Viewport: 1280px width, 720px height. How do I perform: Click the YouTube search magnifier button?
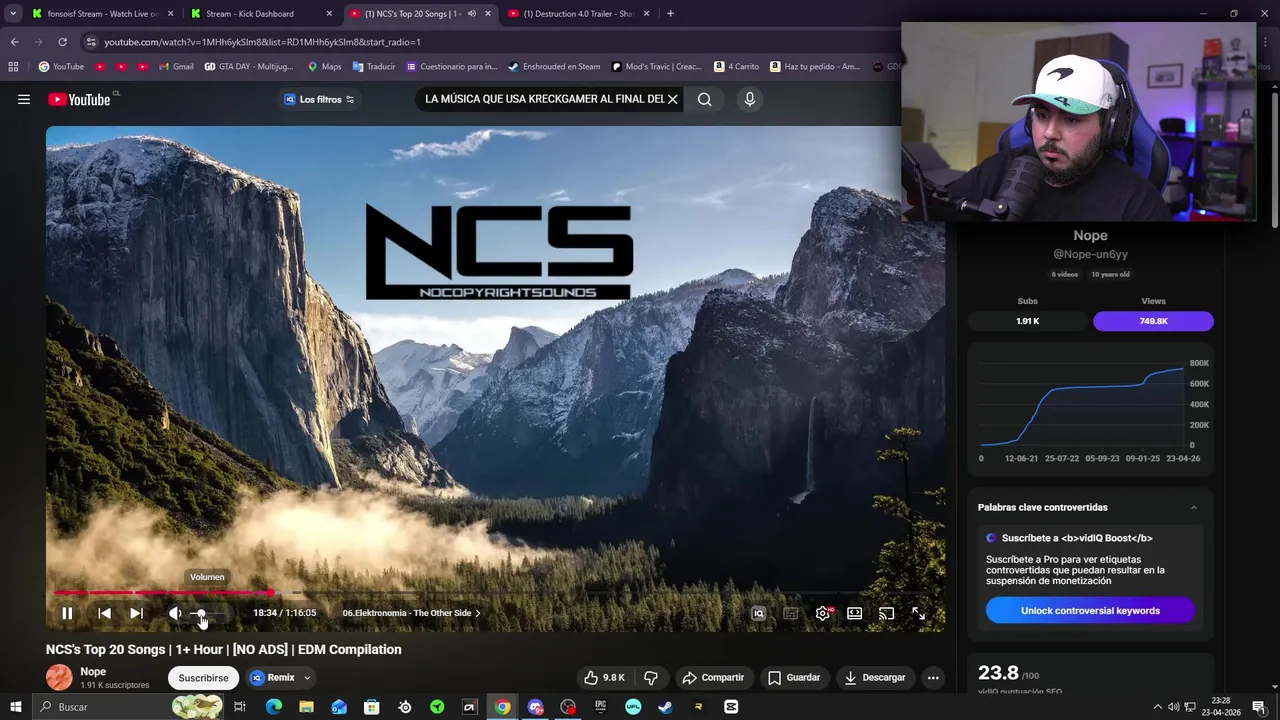[x=705, y=99]
